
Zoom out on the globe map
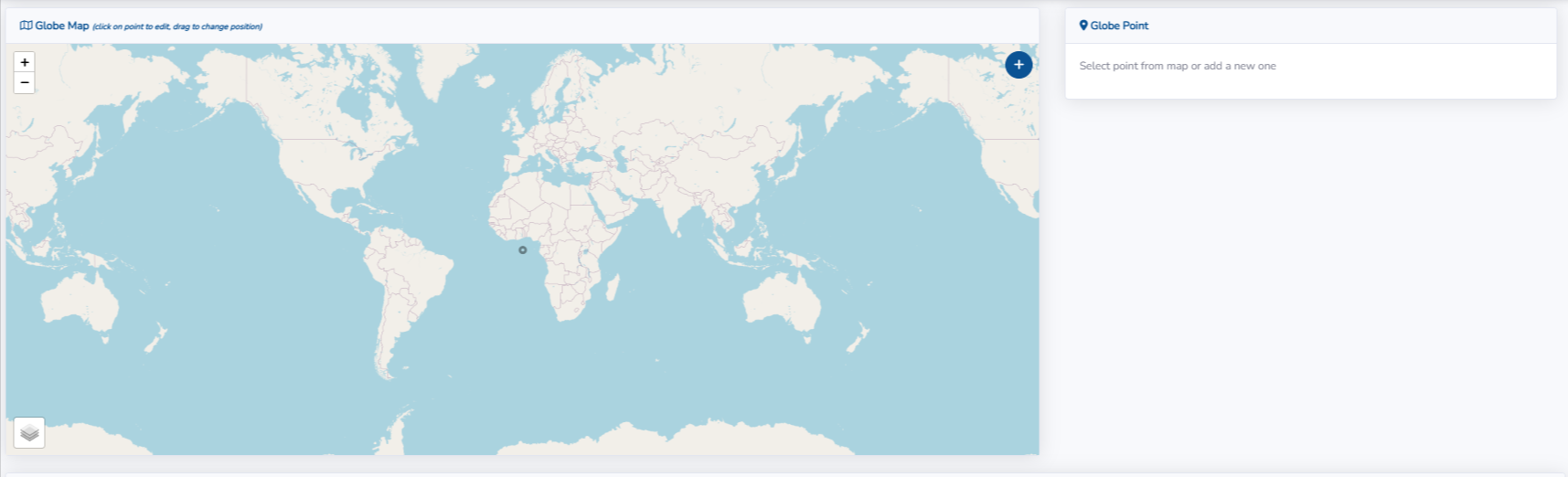pos(25,83)
